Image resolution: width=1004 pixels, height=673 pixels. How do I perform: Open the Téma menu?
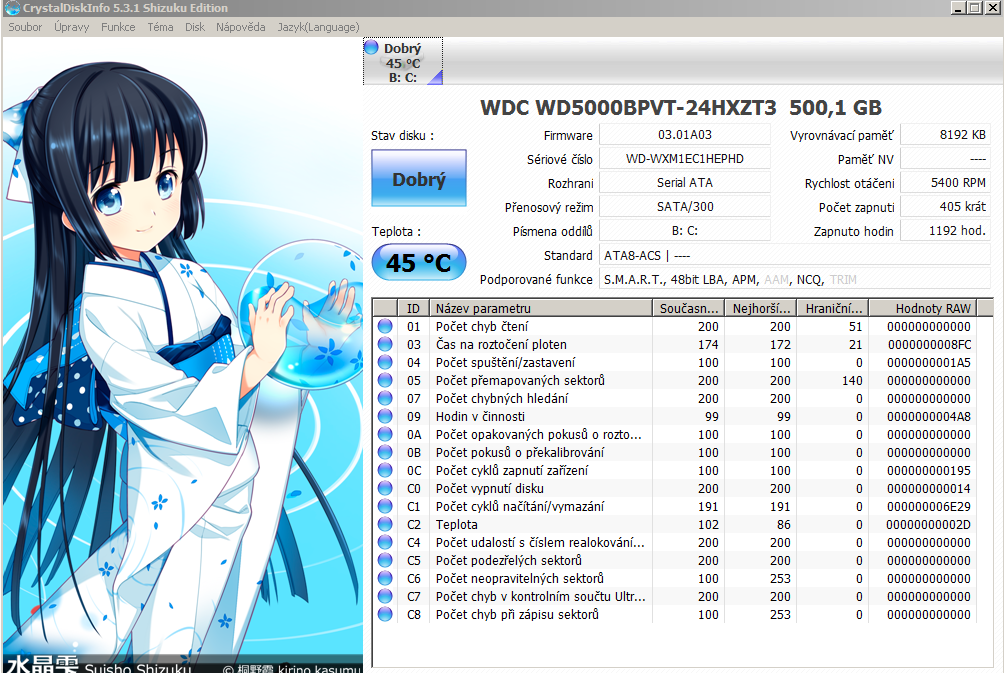click(x=160, y=27)
